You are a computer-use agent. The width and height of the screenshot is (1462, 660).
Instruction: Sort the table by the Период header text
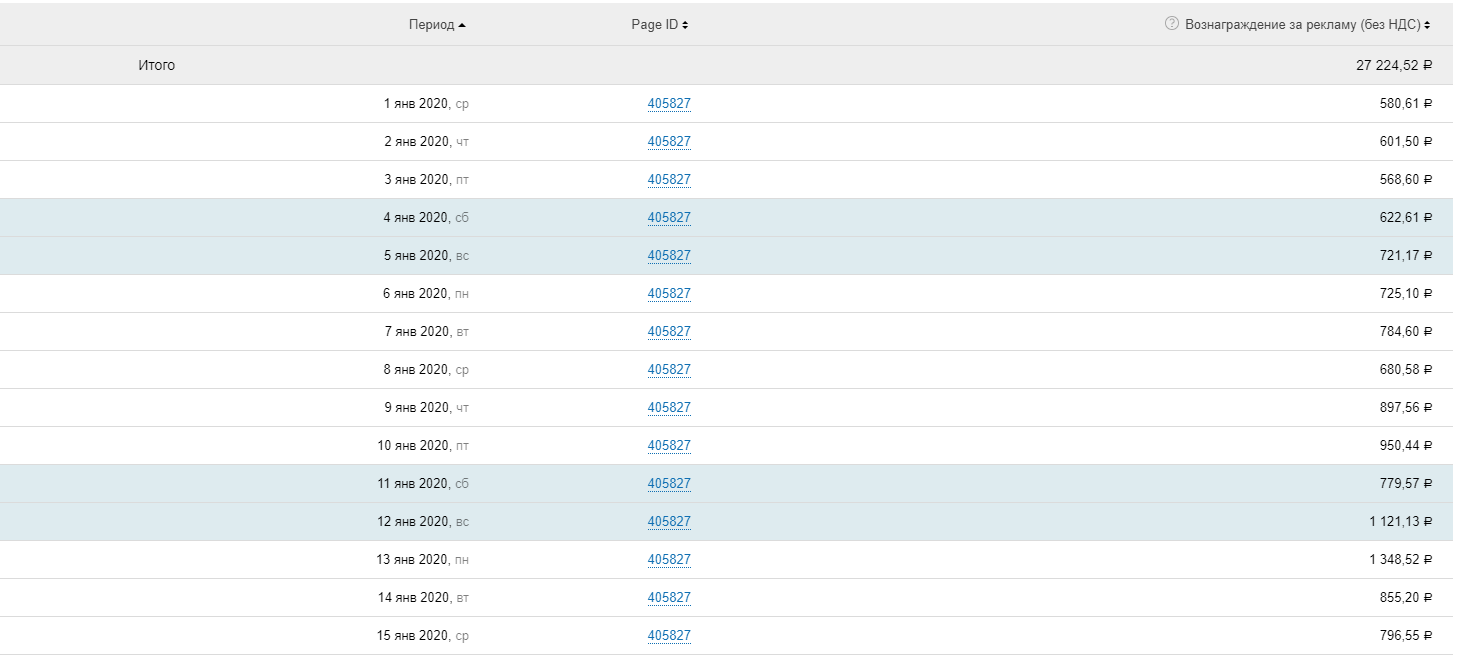431,25
